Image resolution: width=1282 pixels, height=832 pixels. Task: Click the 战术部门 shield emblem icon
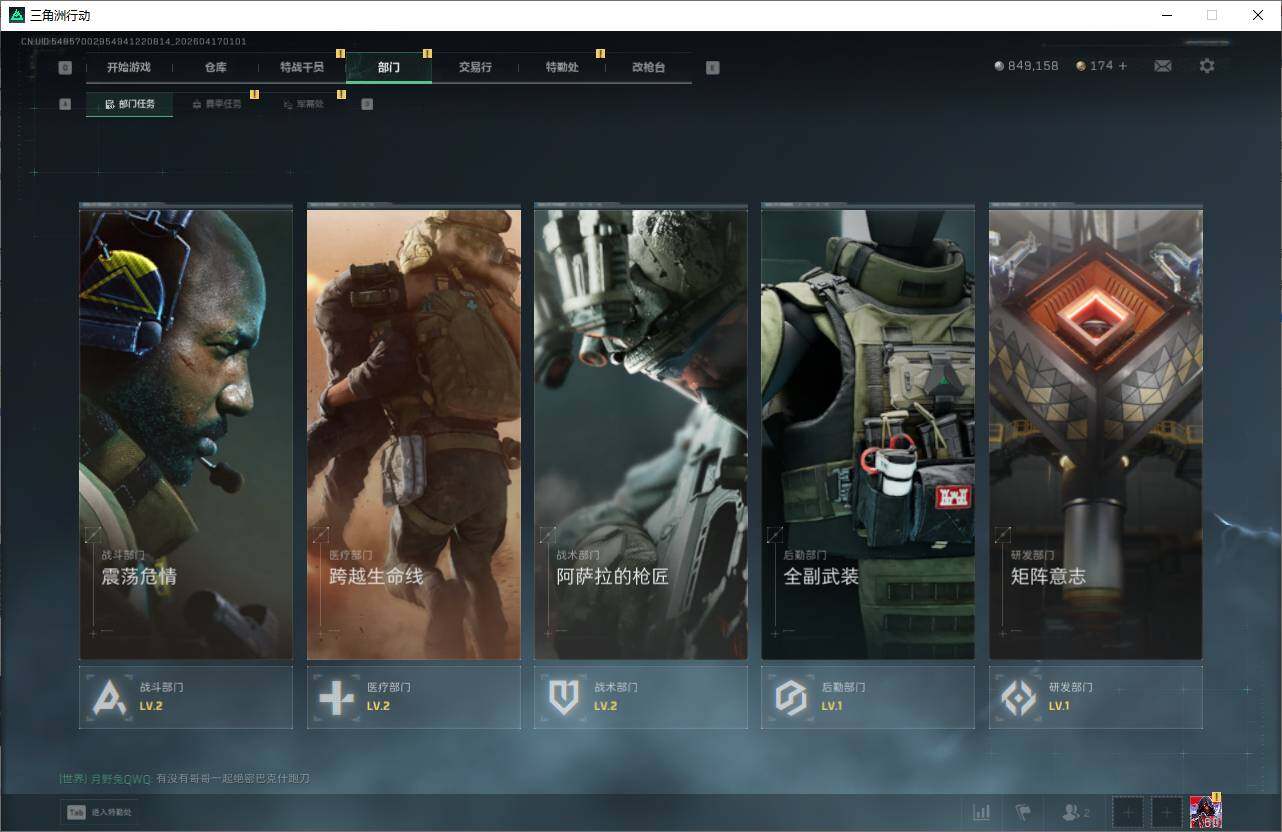(564, 697)
